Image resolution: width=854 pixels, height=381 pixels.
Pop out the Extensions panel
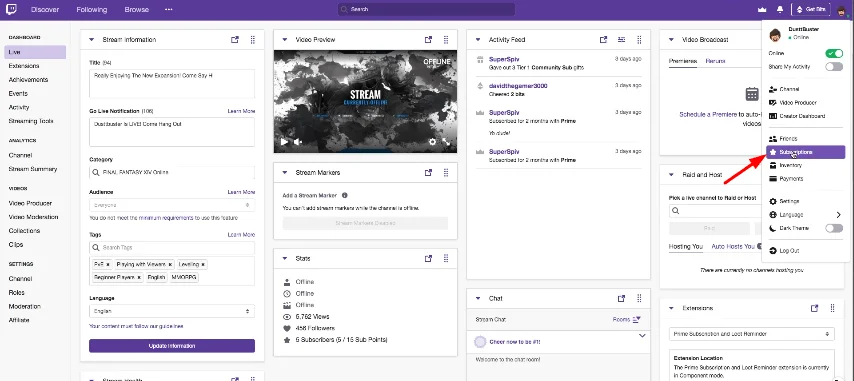814,308
